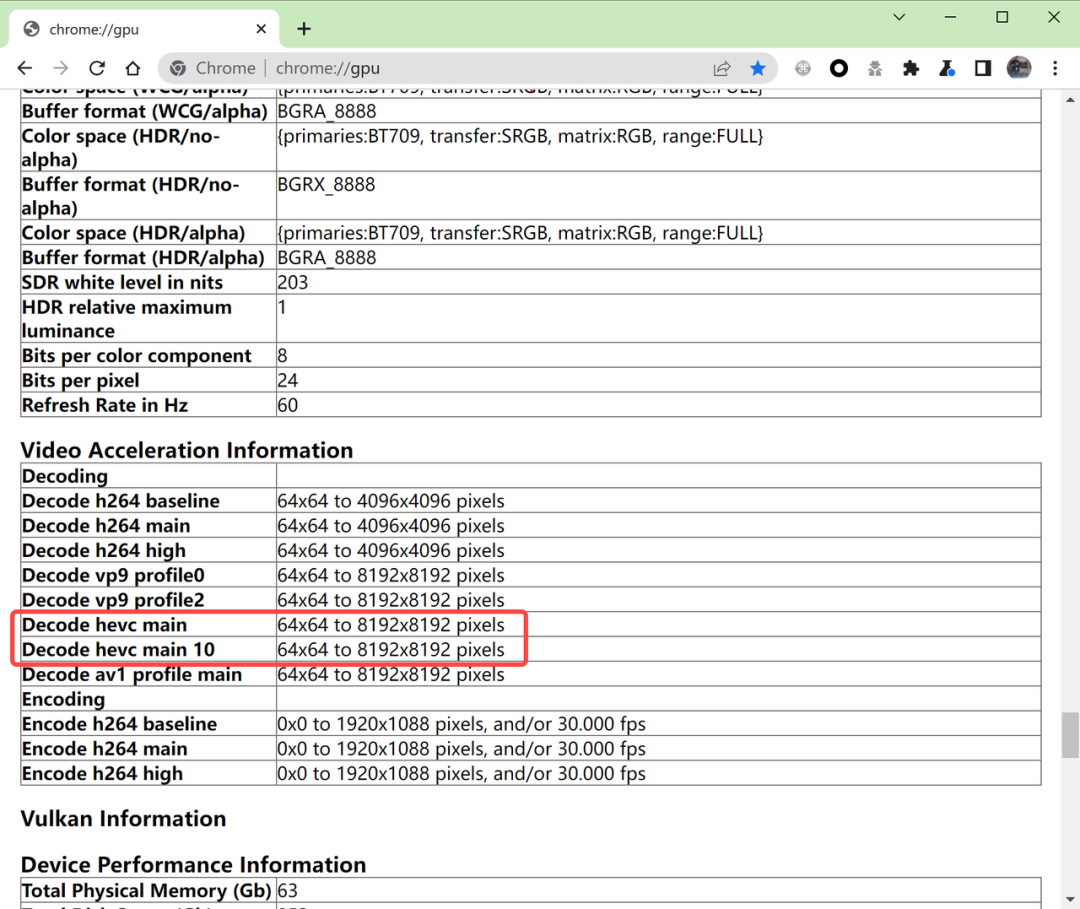Click the share this page icon
The height and width of the screenshot is (909, 1080).
coord(722,68)
